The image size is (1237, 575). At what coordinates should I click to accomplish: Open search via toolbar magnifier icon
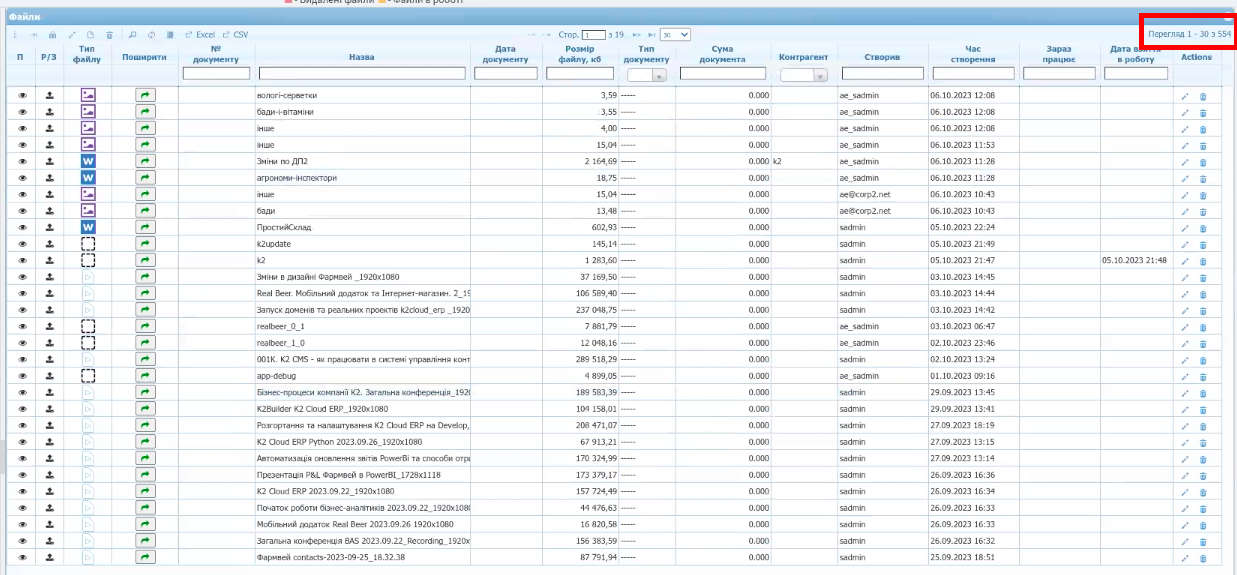click(x=132, y=35)
